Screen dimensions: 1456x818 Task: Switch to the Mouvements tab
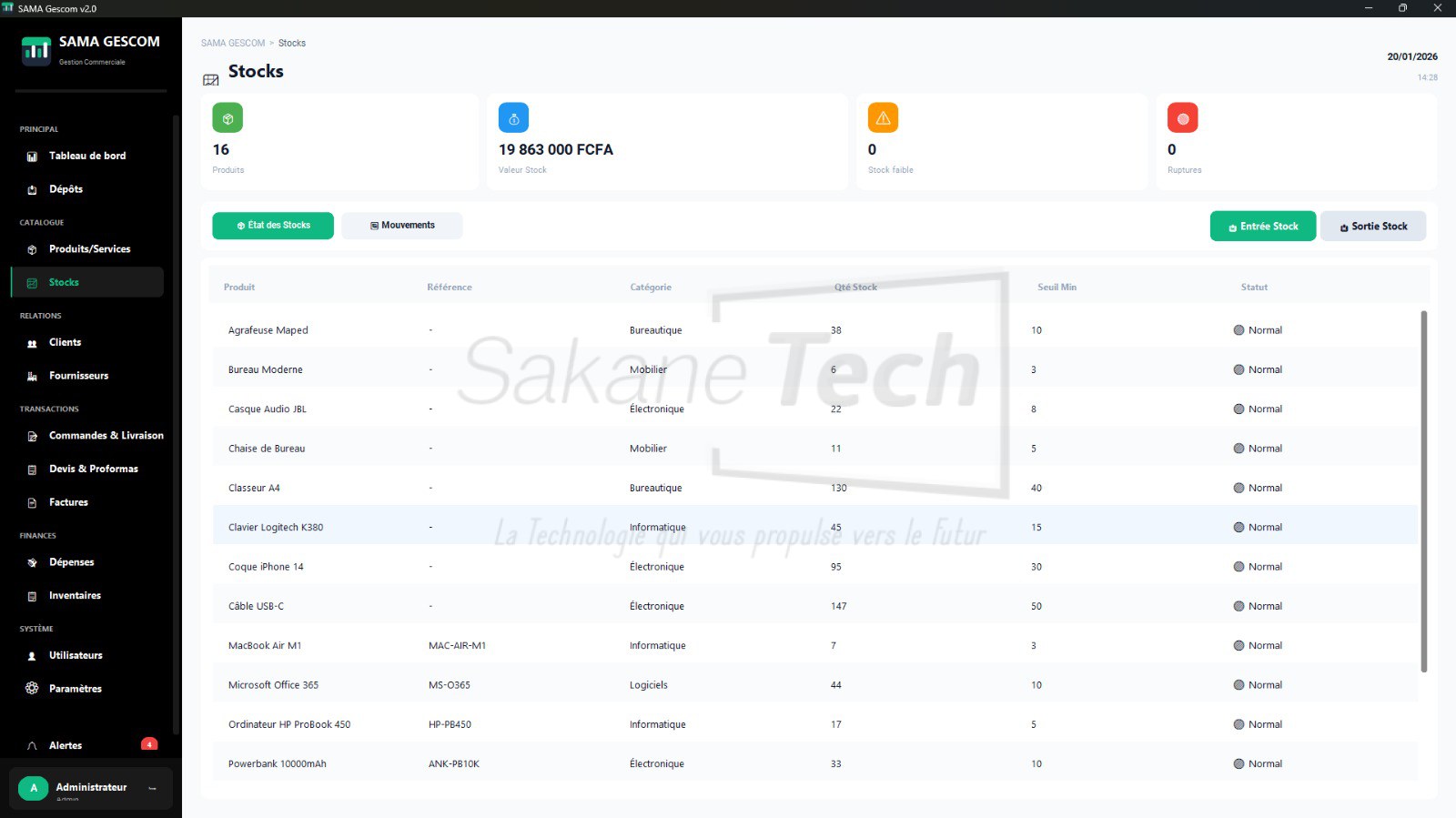(x=402, y=226)
